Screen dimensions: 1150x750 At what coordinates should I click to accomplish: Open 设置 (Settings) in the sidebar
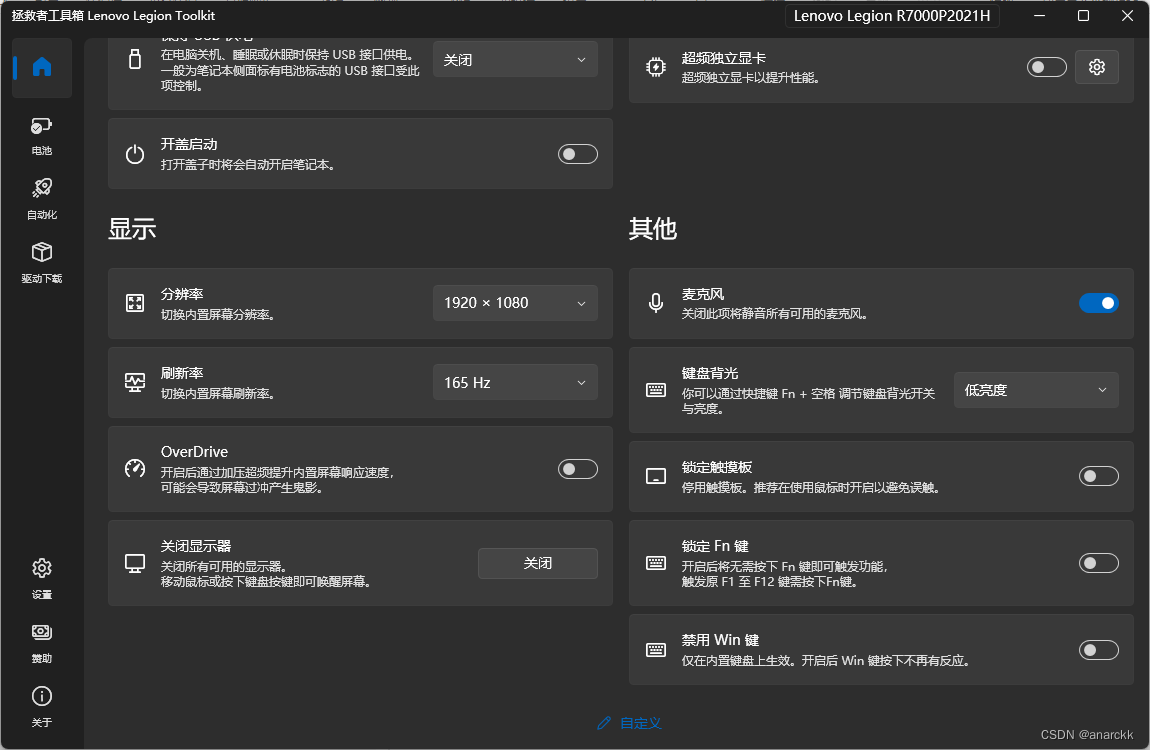pos(42,578)
